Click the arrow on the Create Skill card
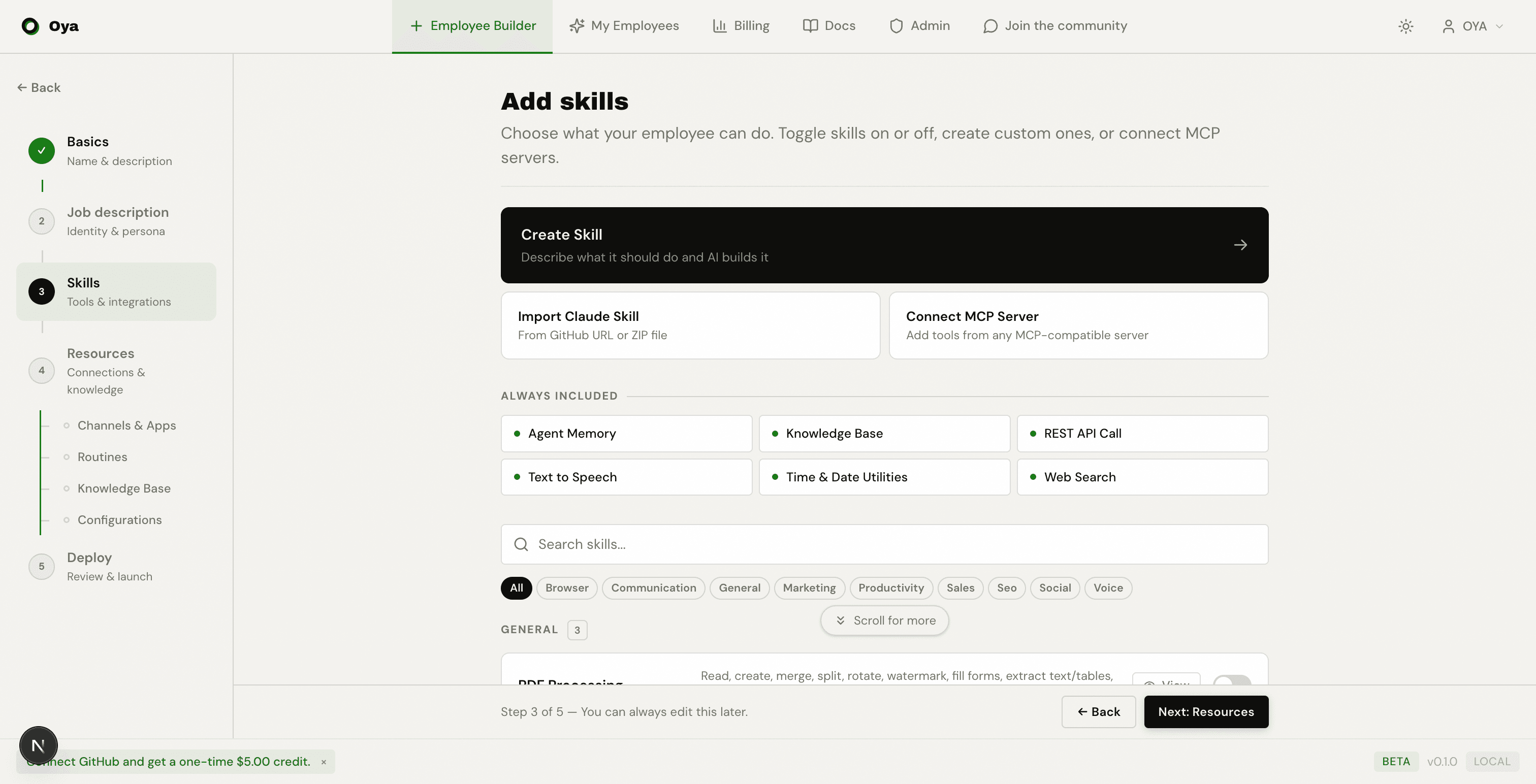This screenshot has height=784, width=1536. point(1241,245)
